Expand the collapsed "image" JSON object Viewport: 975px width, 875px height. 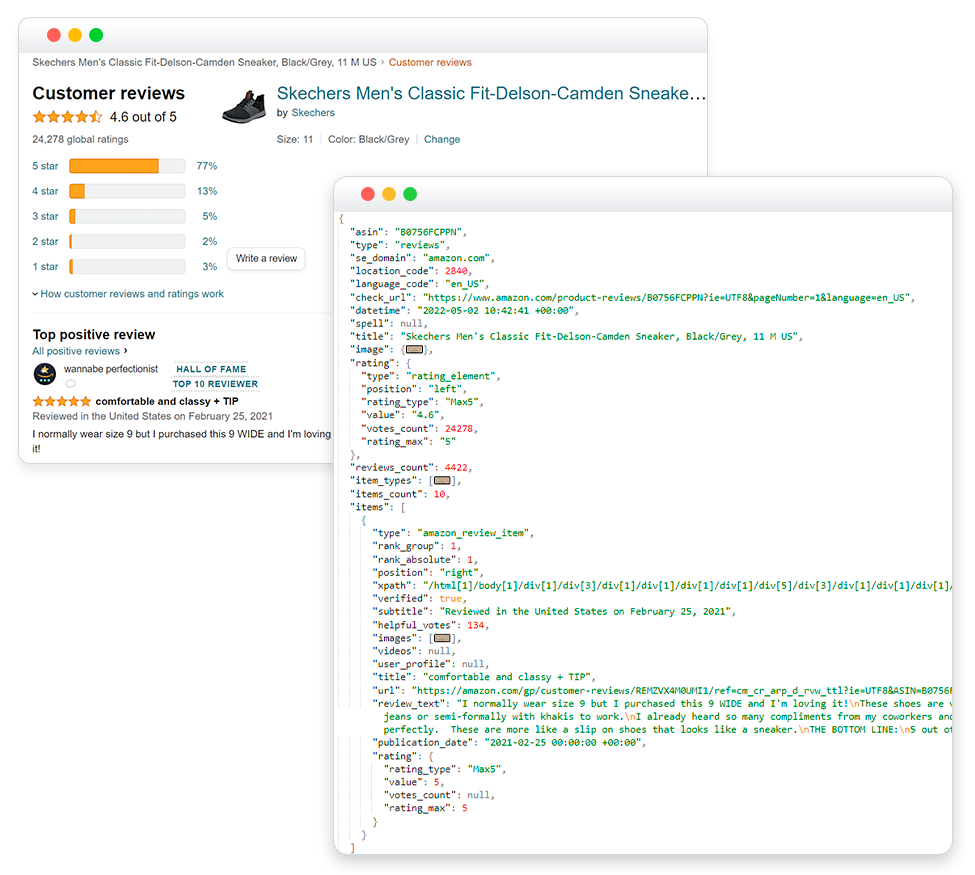[x=414, y=350]
